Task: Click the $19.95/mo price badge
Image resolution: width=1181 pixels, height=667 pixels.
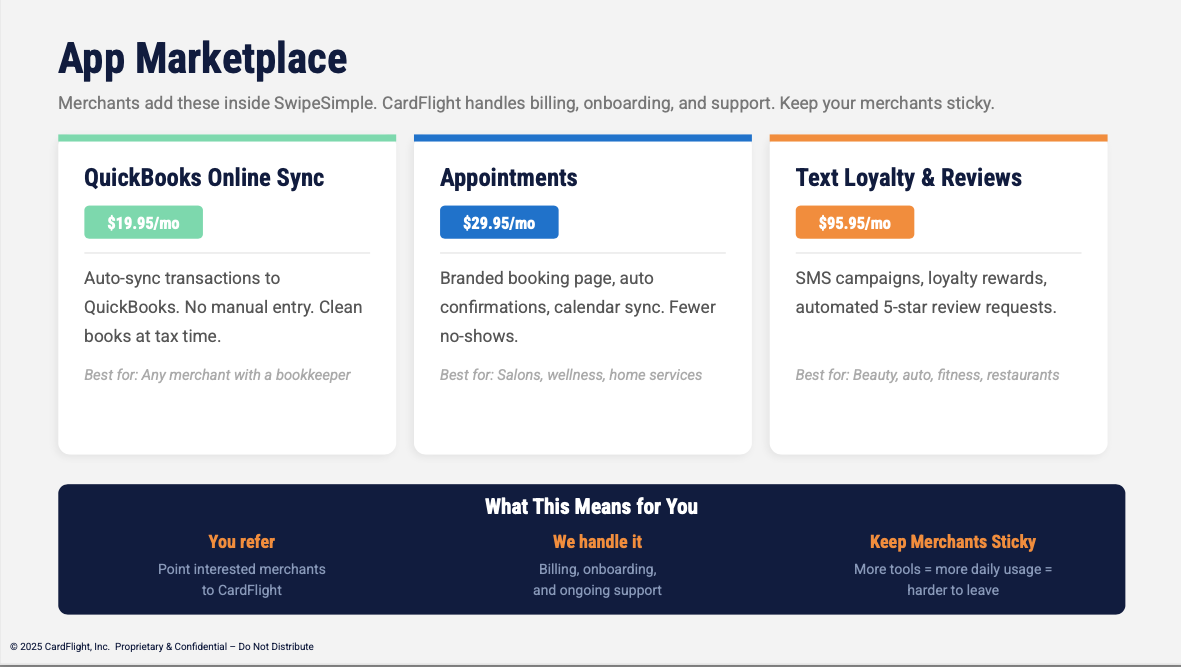Action: (x=143, y=222)
